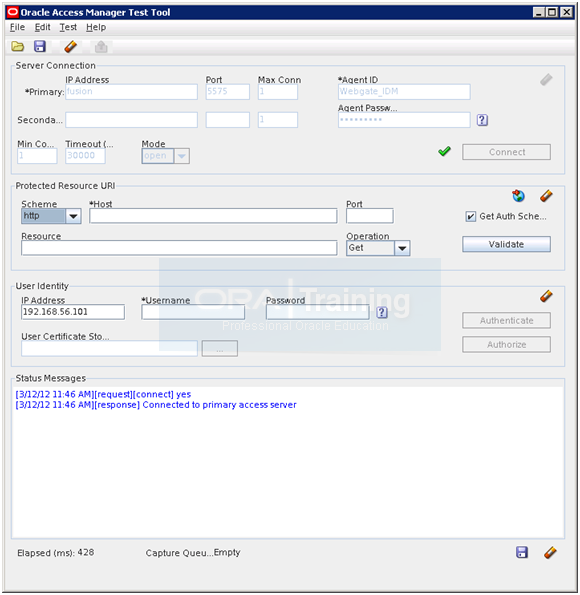Click the Timeout field 30000
This screenshot has width=580, height=595.
[x=85, y=156]
